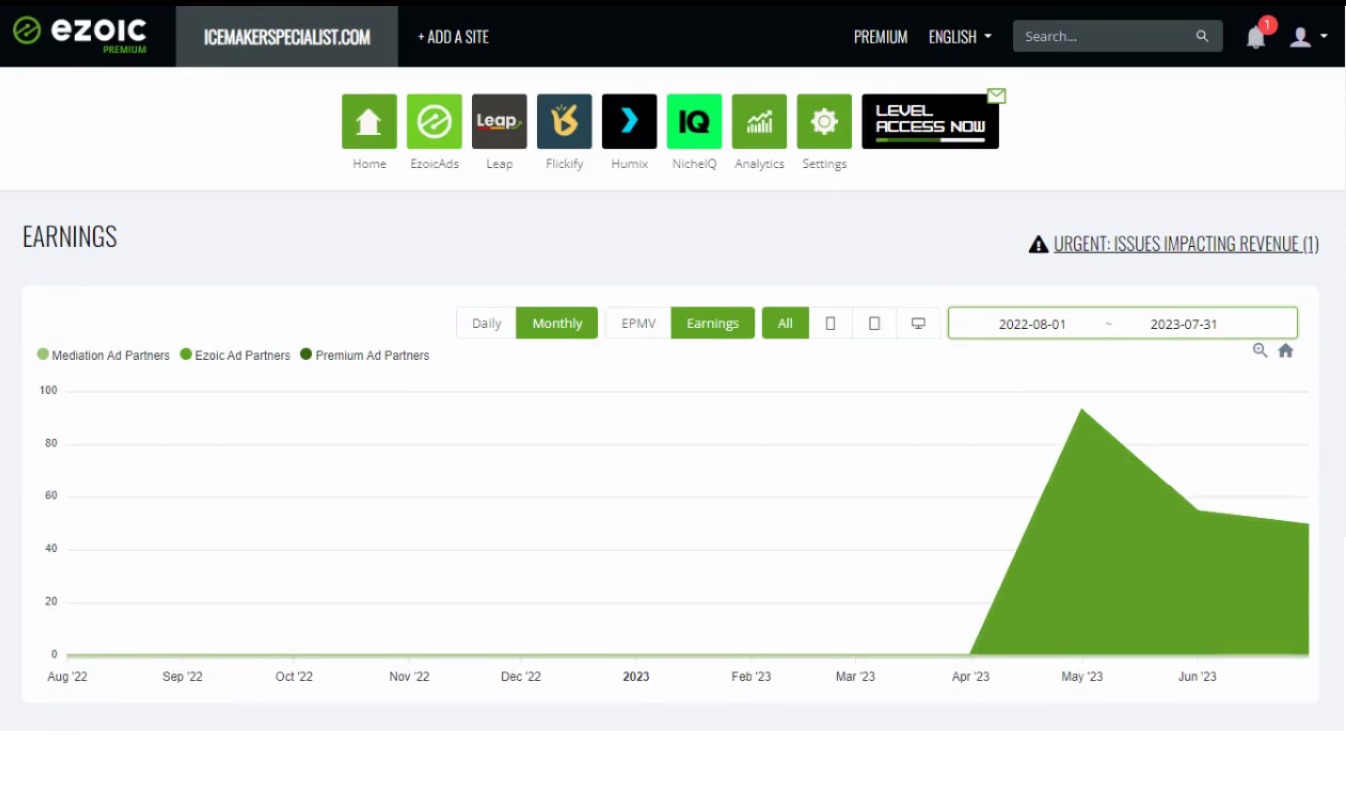Switch chart to Daily view
This screenshot has width=1346, height=796.
tap(487, 323)
